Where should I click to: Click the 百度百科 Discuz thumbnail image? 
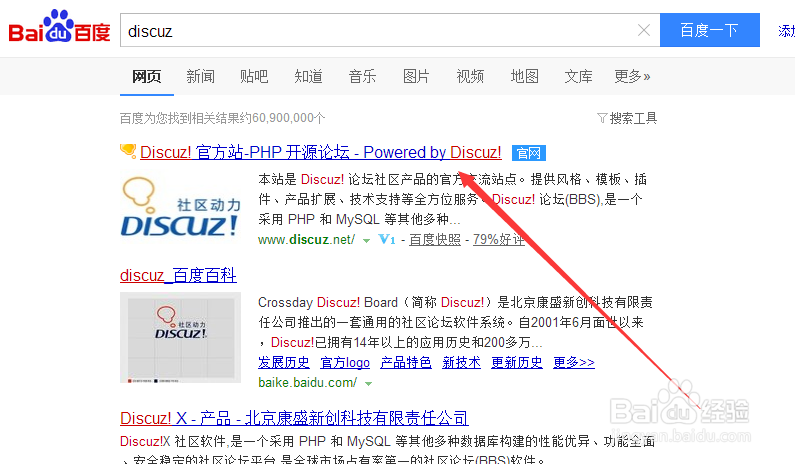(180, 337)
